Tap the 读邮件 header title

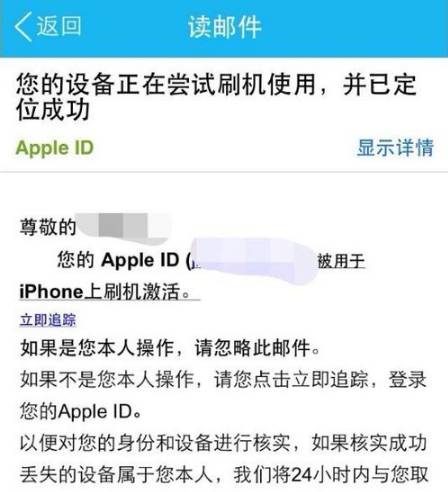tap(224, 27)
